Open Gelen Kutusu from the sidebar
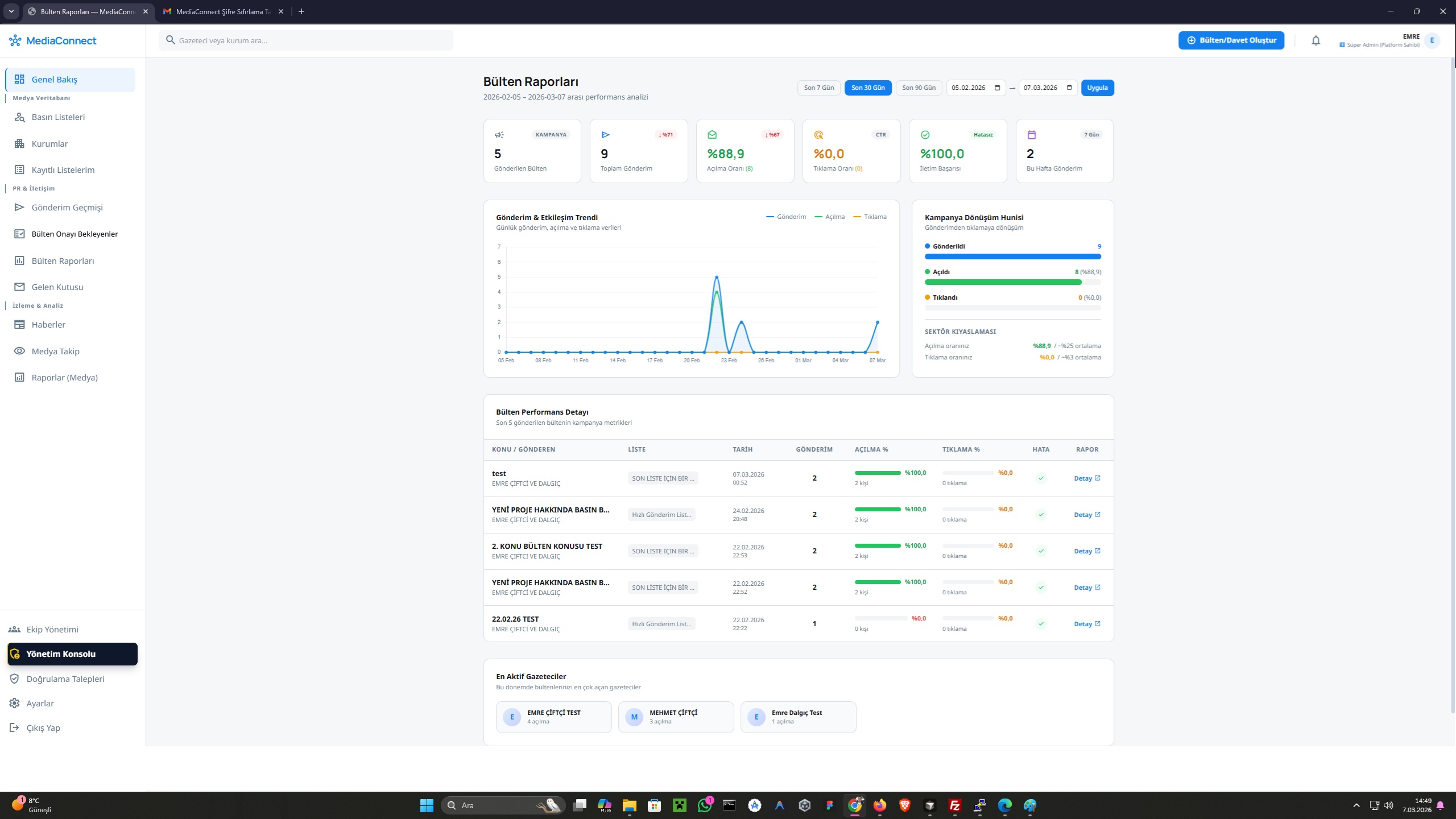Viewport: 1456px width, 819px height. (x=57, y=287)
